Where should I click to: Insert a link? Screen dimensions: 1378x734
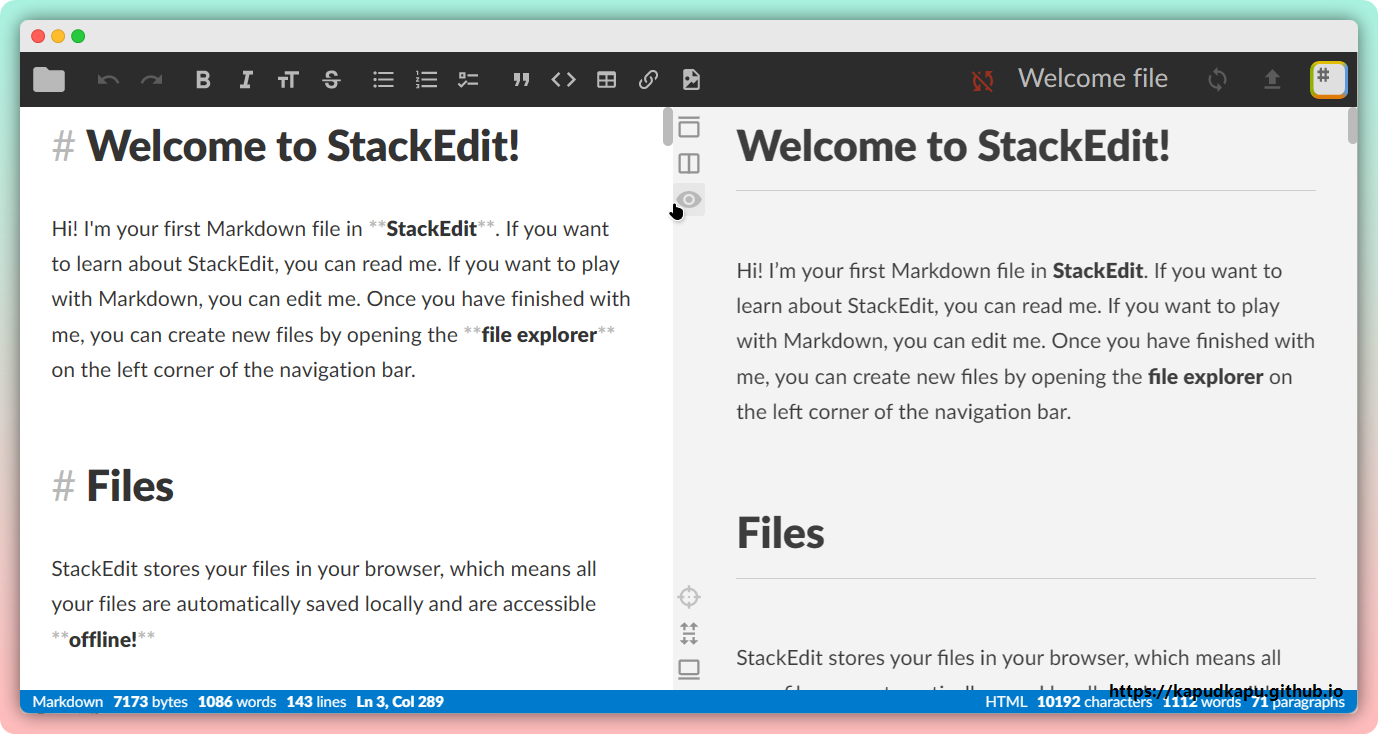tap(648, 80)
